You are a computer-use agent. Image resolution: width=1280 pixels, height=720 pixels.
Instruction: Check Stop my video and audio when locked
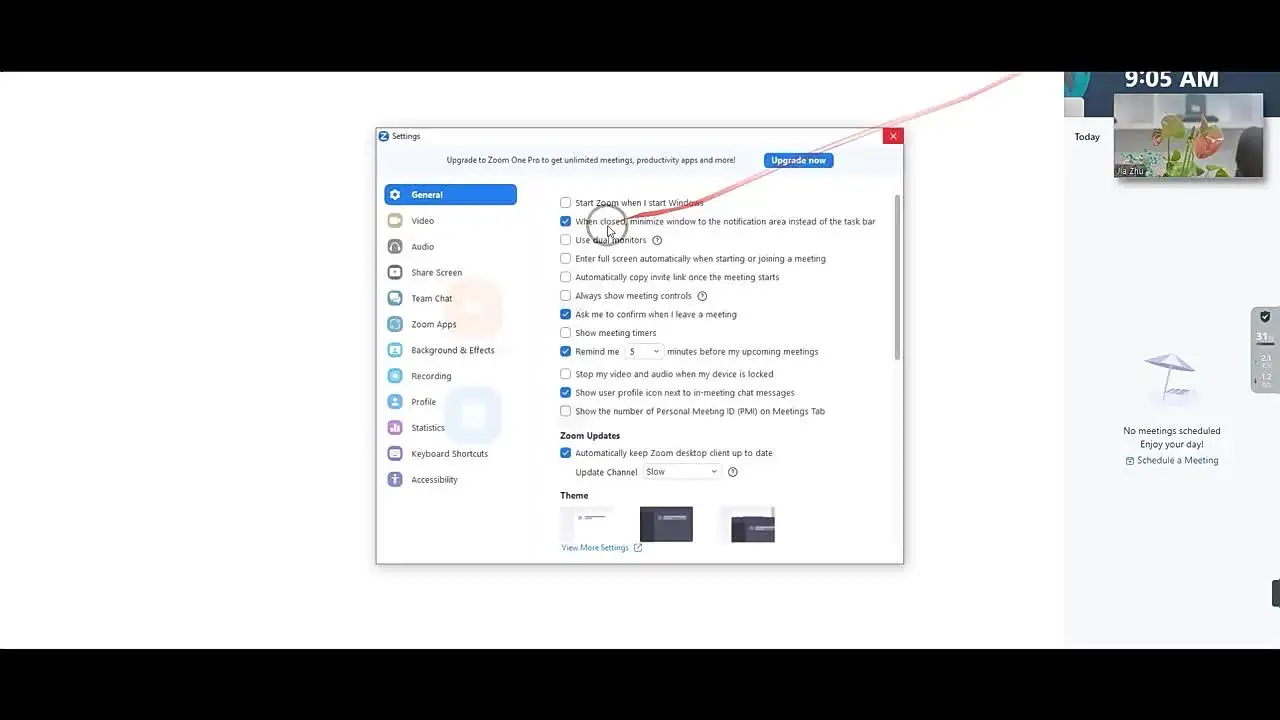pyautogui.click(x=566, y=374)
